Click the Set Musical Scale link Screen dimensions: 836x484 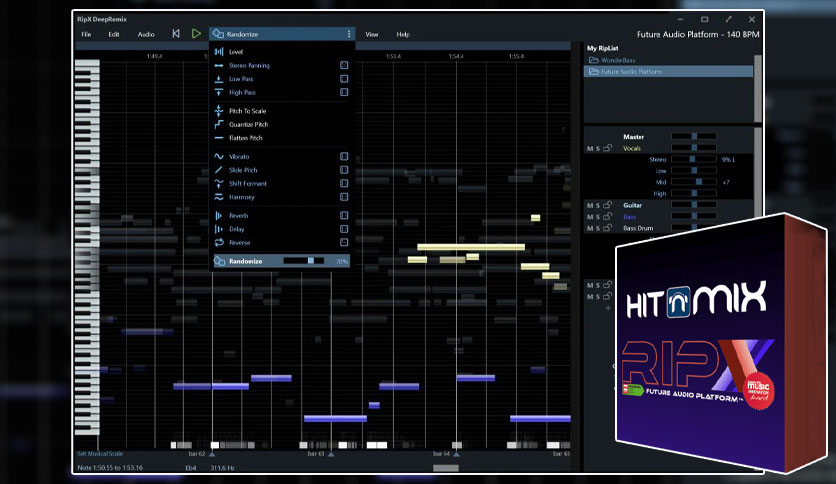100,454
